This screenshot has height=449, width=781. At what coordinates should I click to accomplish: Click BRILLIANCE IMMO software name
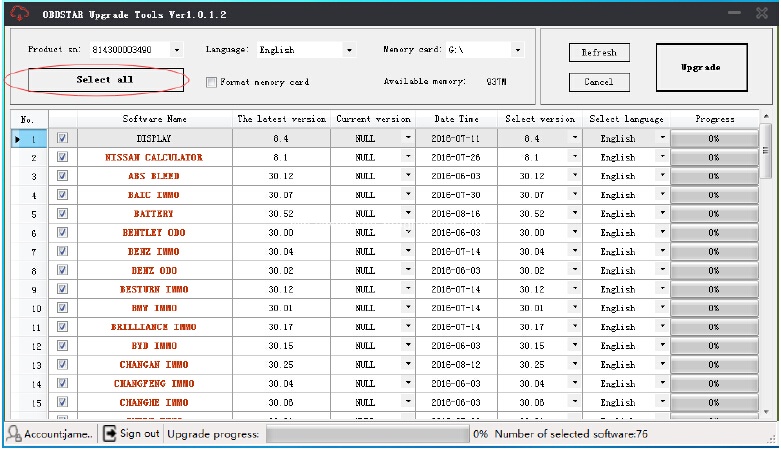click(x=153, y=327)
